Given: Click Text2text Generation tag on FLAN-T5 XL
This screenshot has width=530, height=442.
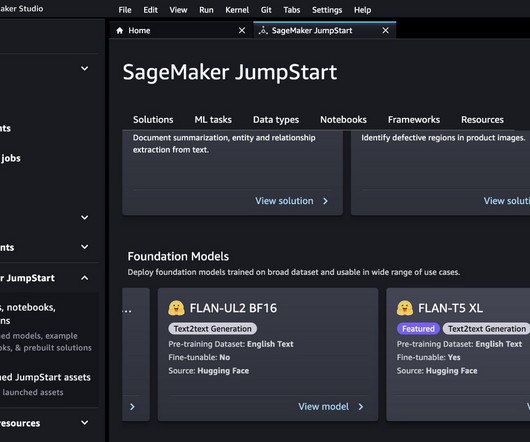Looking at the screenshot, I should click(x=487, y=329).
